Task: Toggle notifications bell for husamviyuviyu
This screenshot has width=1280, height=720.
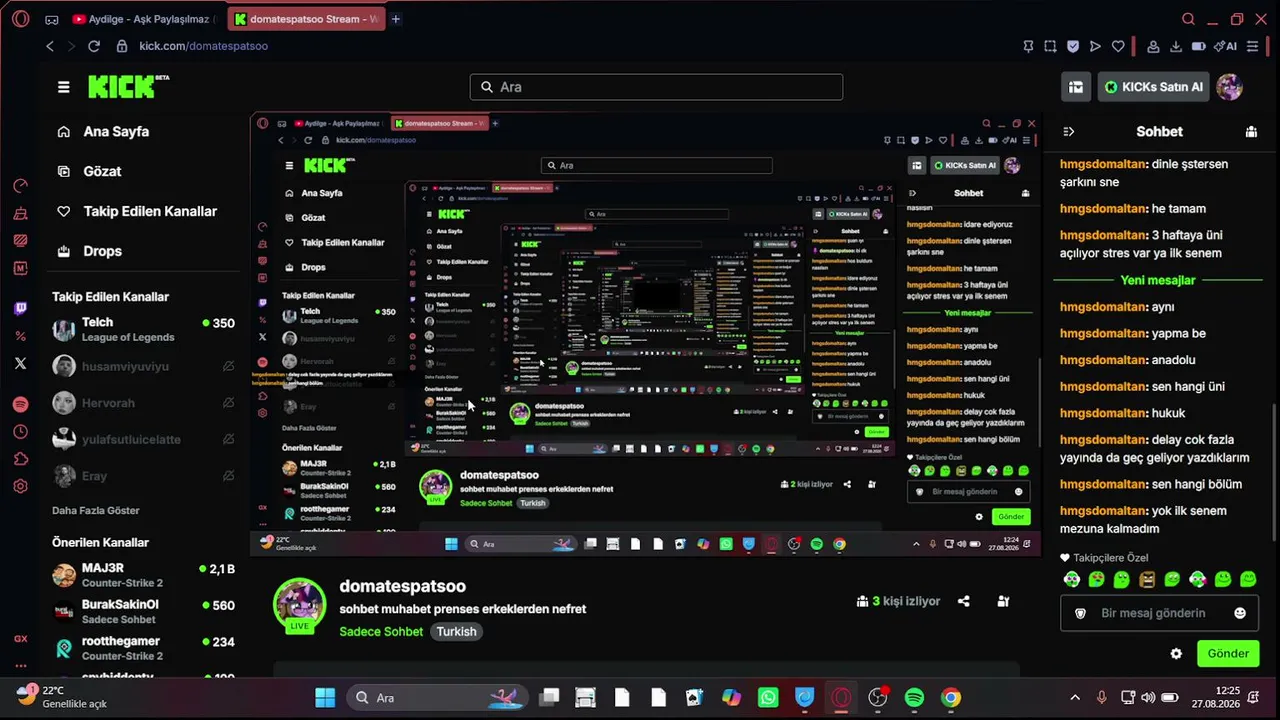Action: (228, 366)
